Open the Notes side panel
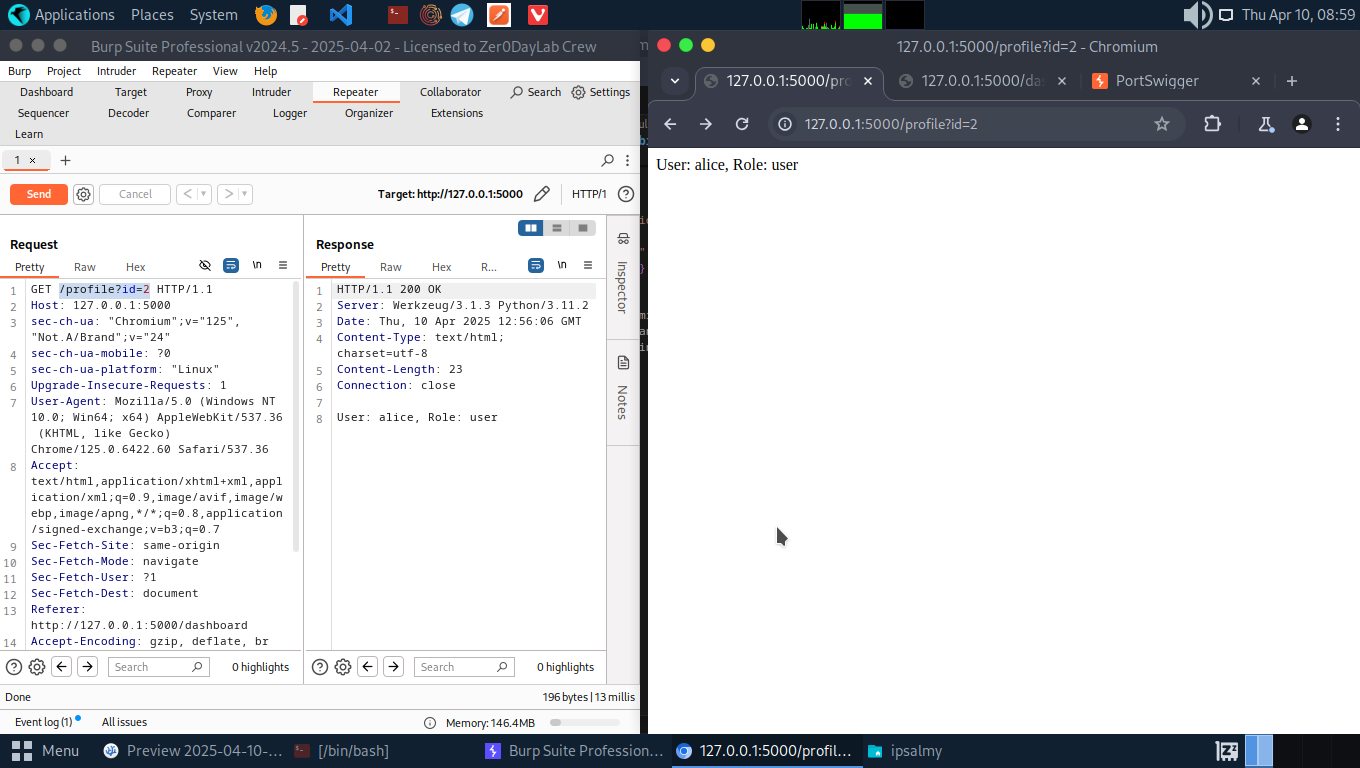This screenshot has height=768, width=1360. coord(623,390)
